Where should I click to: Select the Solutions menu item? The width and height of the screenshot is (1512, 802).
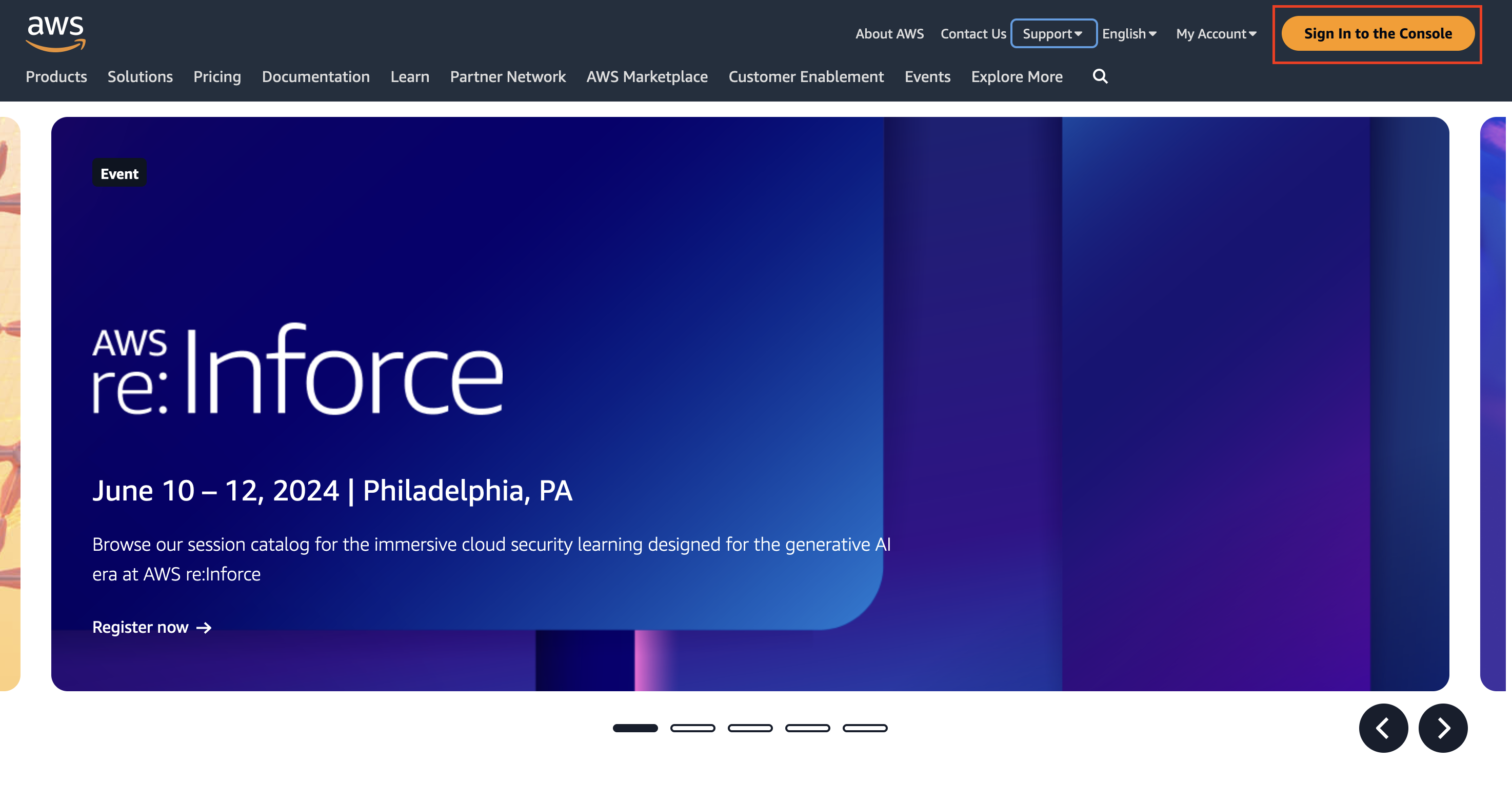140,76
